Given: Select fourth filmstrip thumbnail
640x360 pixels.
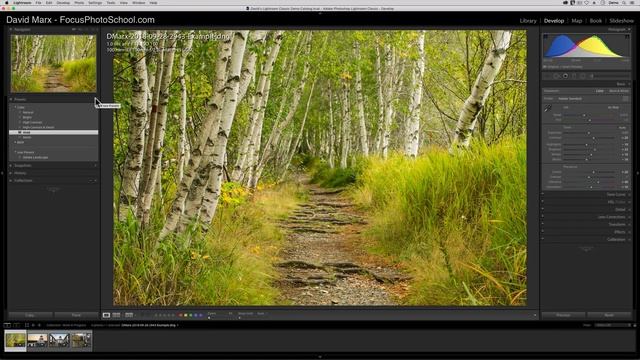Looking at the screenshot, I should tap(81, 340).
